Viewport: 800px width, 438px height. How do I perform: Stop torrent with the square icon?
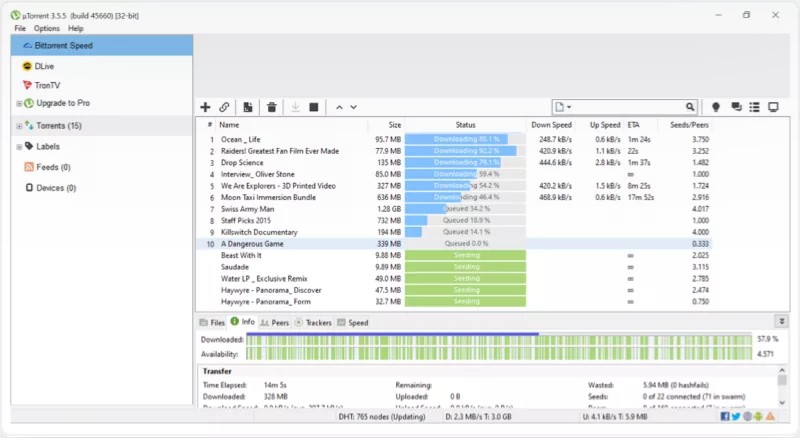point(314,107)
